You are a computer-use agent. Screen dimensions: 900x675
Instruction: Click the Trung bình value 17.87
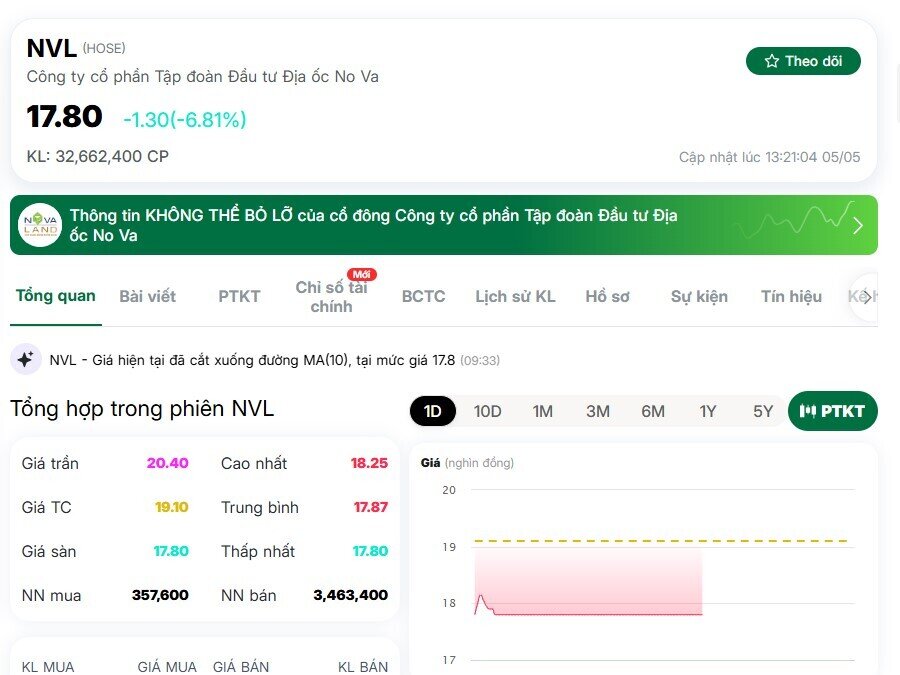[371, 507]
